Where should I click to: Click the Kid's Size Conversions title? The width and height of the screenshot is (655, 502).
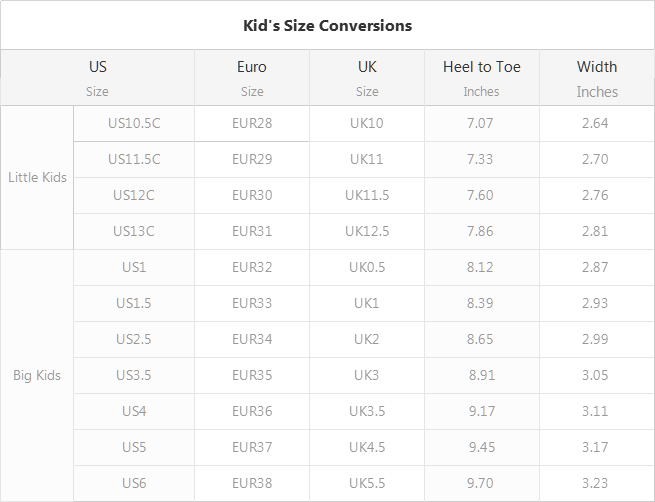(328, 25)
